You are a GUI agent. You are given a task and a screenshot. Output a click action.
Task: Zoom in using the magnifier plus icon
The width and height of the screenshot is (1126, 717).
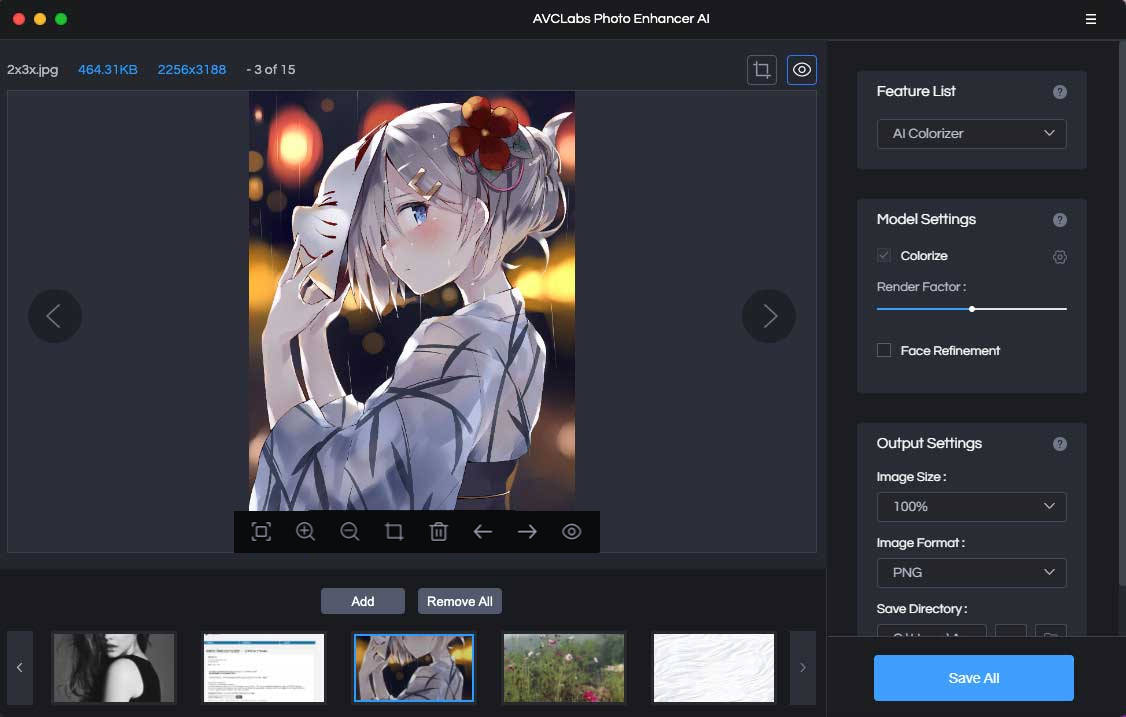click(305, 532)
